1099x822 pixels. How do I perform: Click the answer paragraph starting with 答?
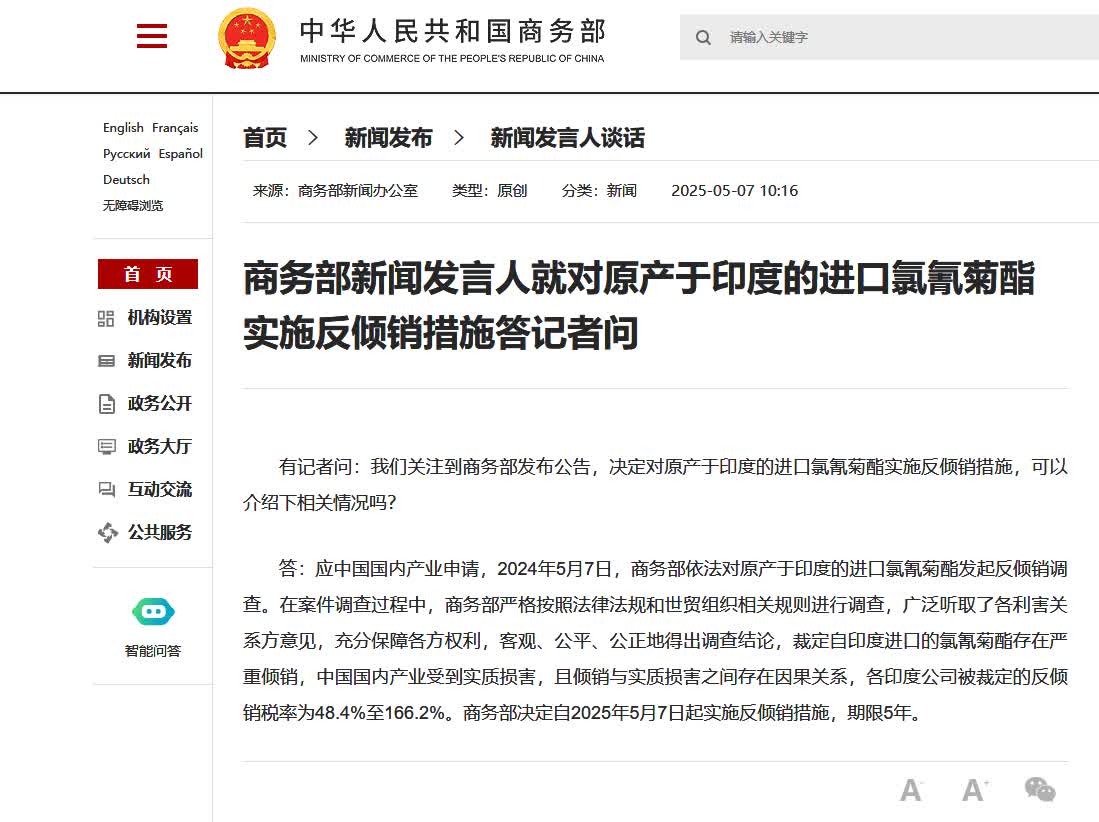point(655,641)
